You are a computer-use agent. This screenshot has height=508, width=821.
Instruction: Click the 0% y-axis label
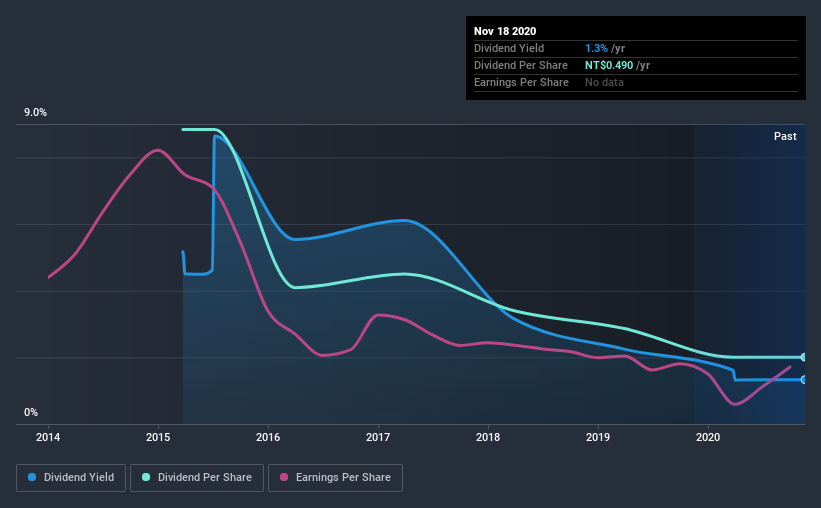(31, 413)
